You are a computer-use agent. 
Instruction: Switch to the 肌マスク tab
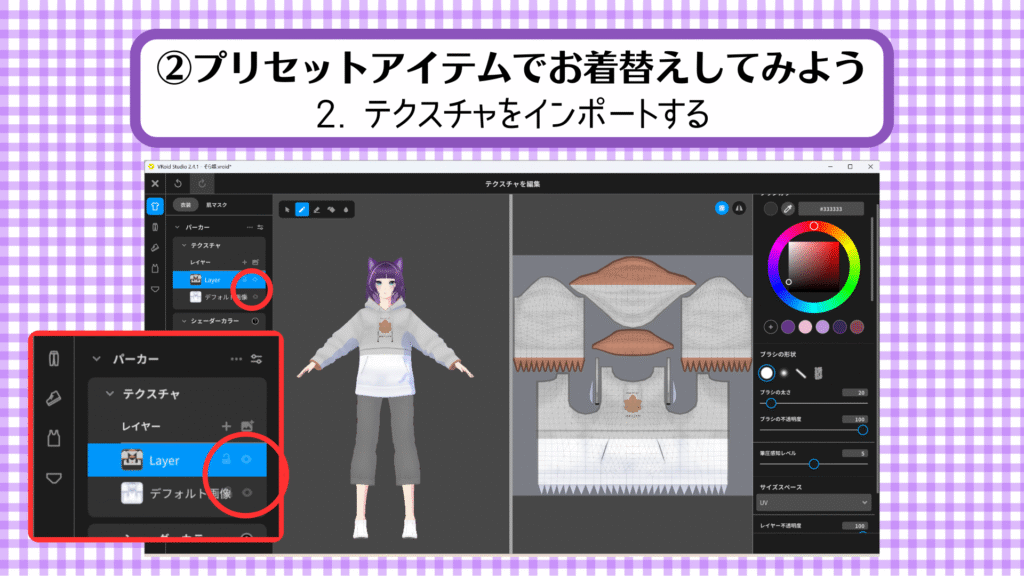(216, 205)
